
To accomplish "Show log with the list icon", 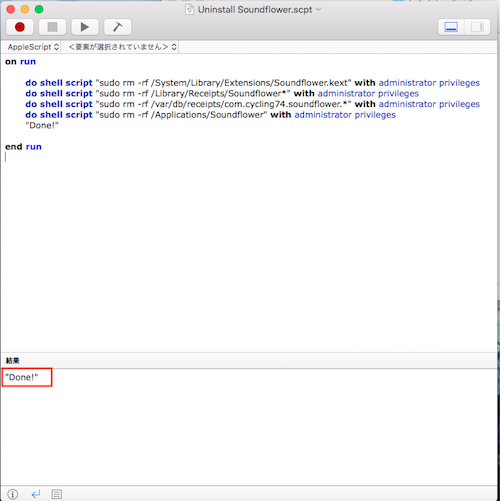I will [57, 494].
